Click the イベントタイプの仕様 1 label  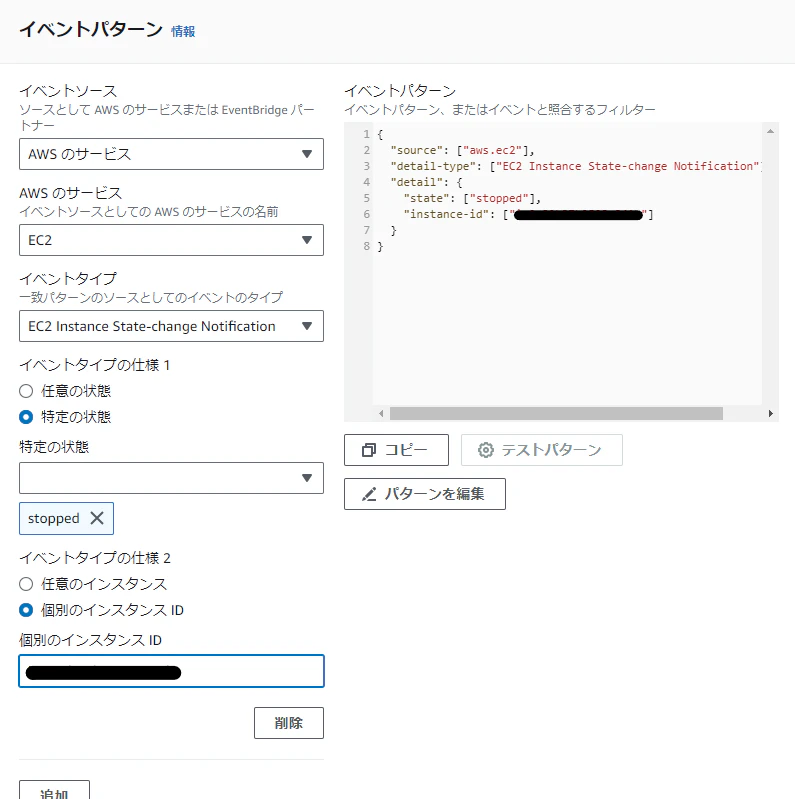pos(95,365)
